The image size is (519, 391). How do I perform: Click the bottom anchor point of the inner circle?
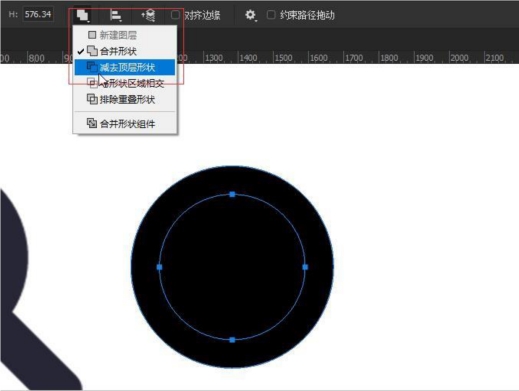click(232, 340)
